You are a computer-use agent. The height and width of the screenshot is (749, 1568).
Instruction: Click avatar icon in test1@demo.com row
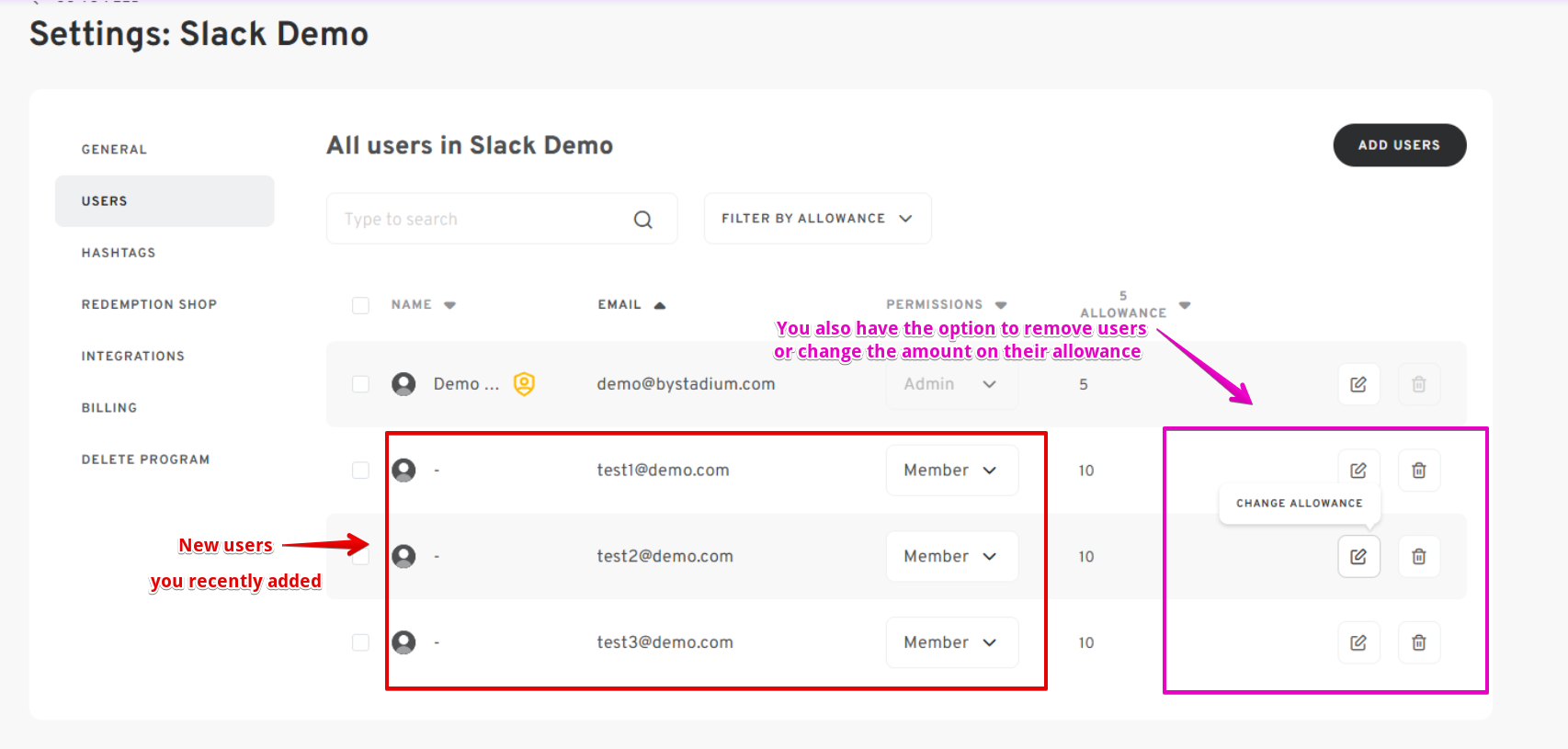click(403, 471)
